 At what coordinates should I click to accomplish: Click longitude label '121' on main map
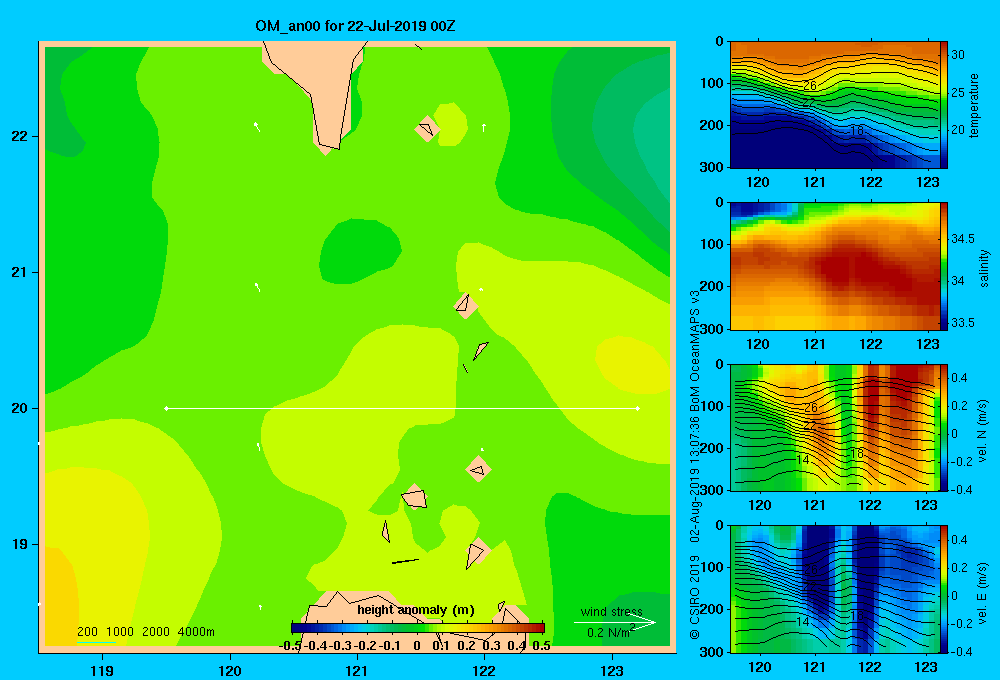(x=357, y=670)
